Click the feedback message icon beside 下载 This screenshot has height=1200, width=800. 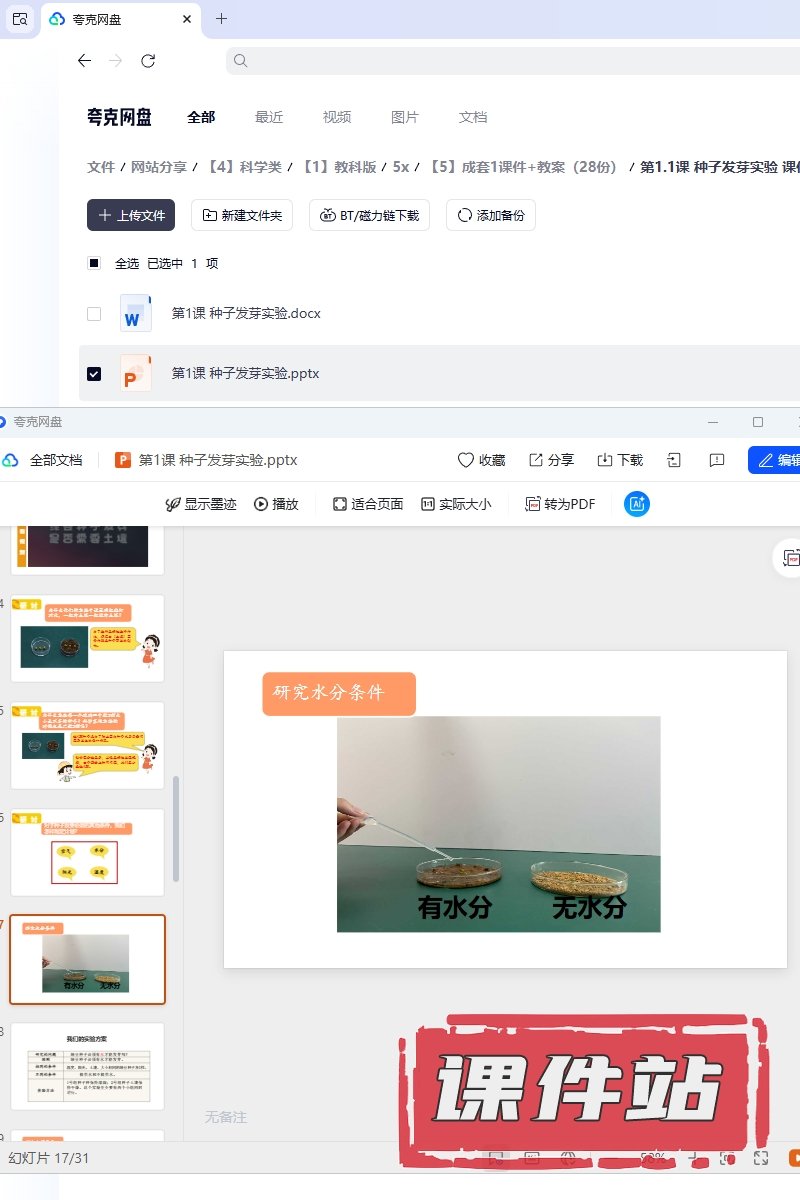click(717, 460)
